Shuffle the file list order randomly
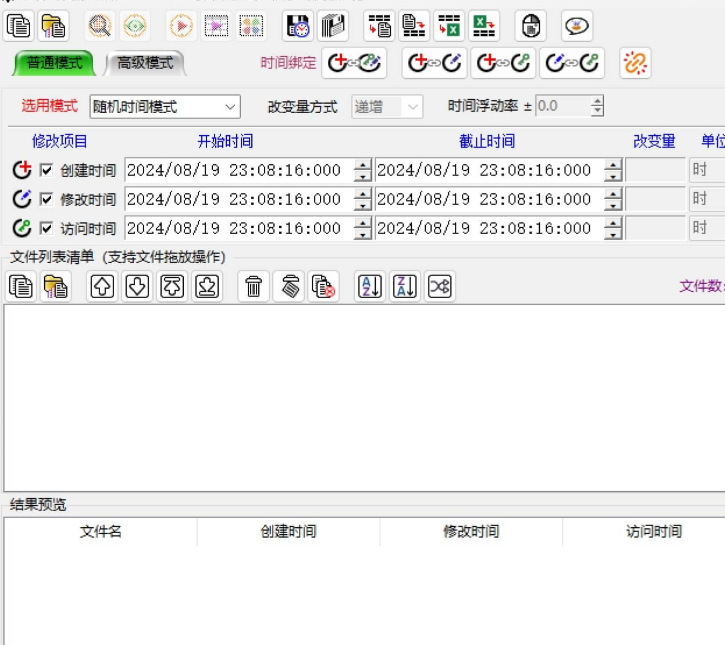This screenshot has width=725, height=645. [440, 287]
